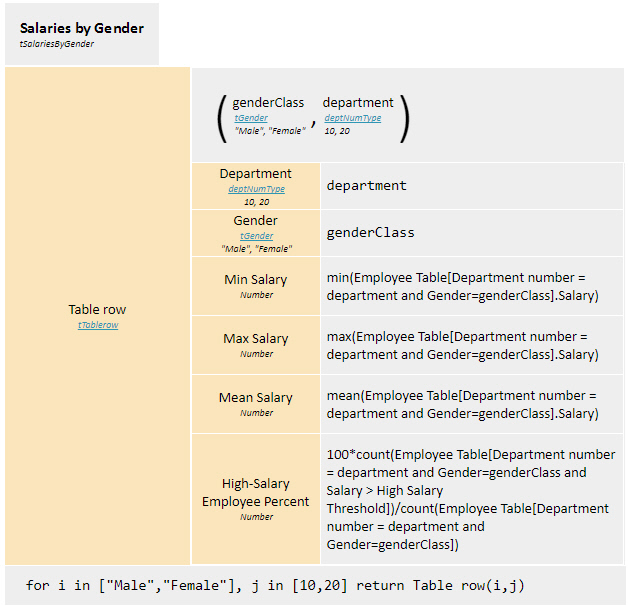Edit the mean(Employee Table...) expression

click(462, 404)
